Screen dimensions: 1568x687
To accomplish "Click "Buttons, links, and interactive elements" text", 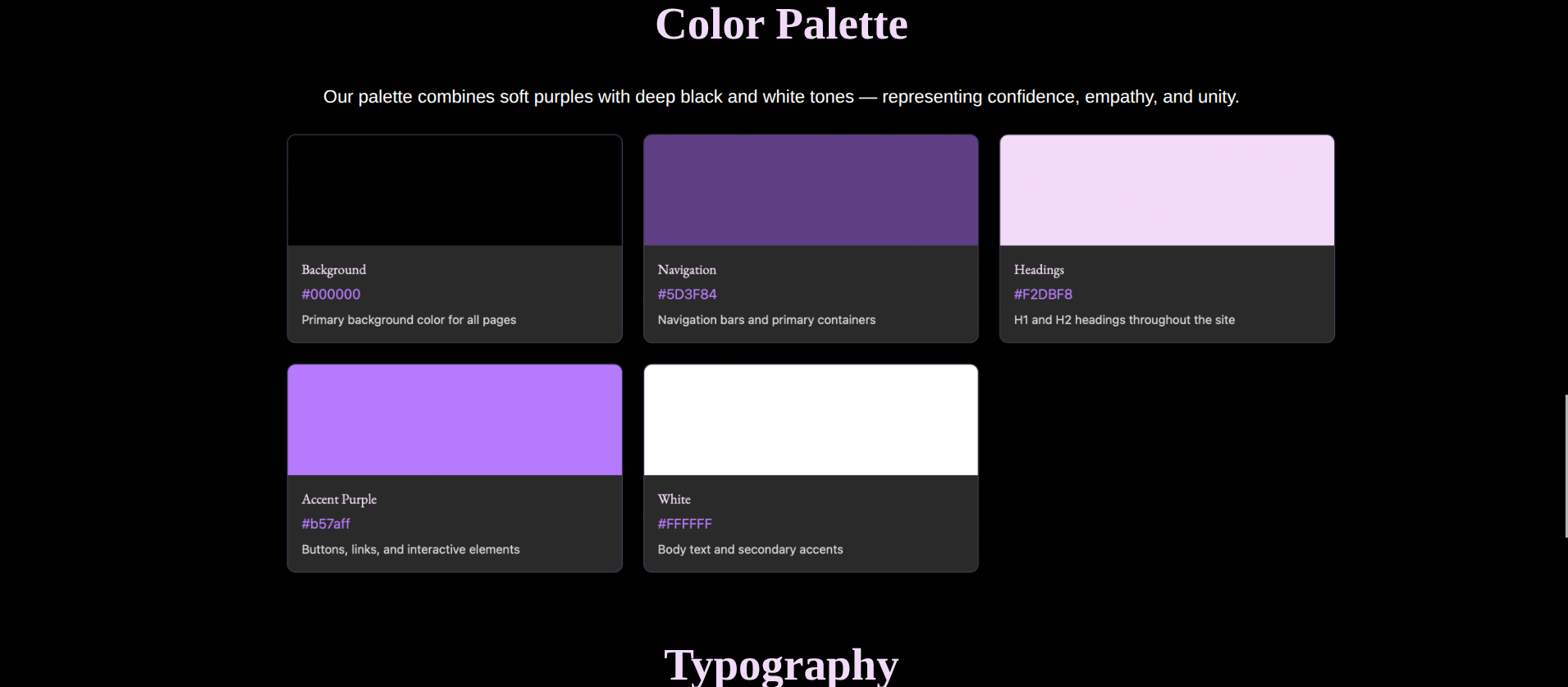I will tap(410, 550).
